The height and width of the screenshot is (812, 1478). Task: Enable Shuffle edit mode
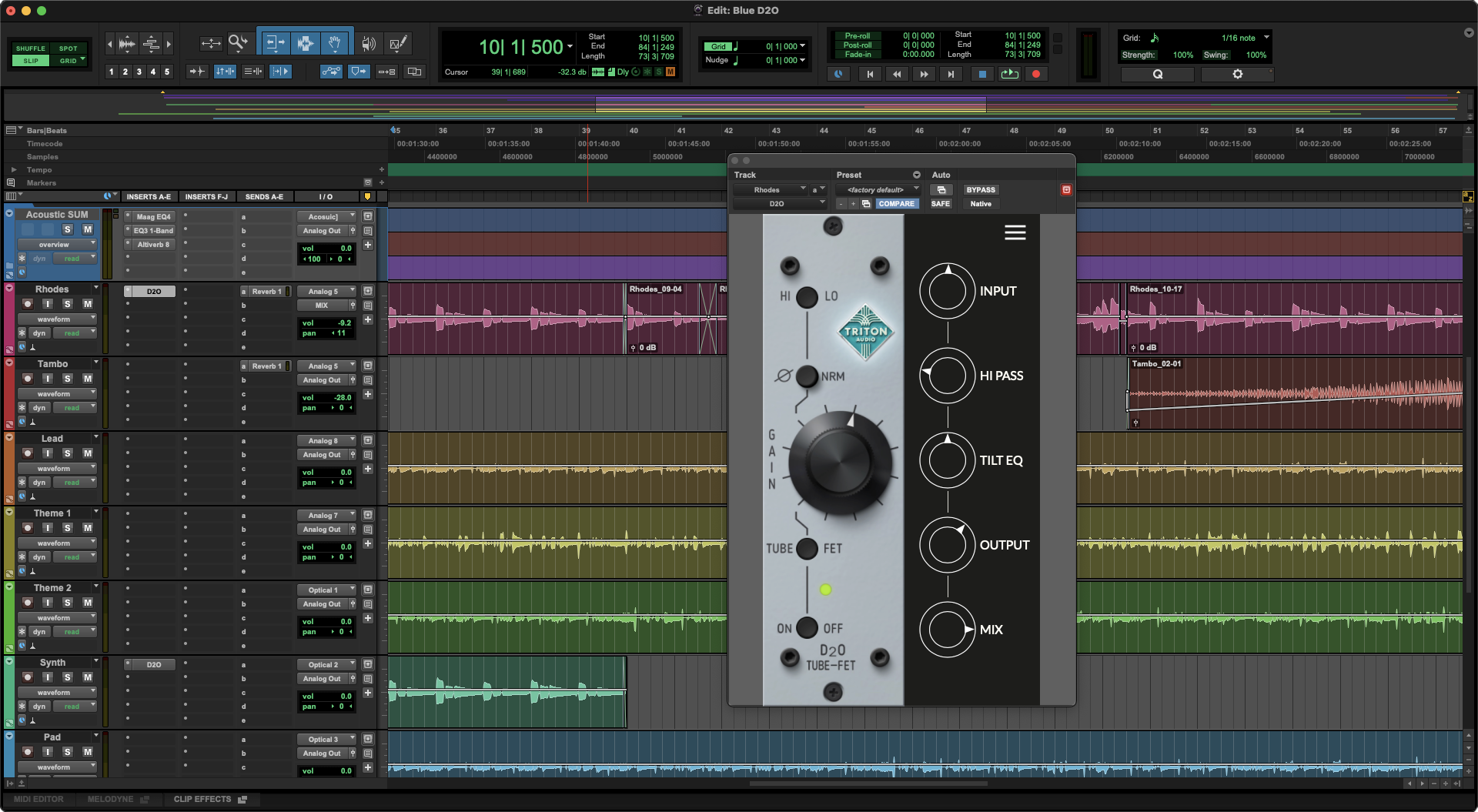[31, 48]
